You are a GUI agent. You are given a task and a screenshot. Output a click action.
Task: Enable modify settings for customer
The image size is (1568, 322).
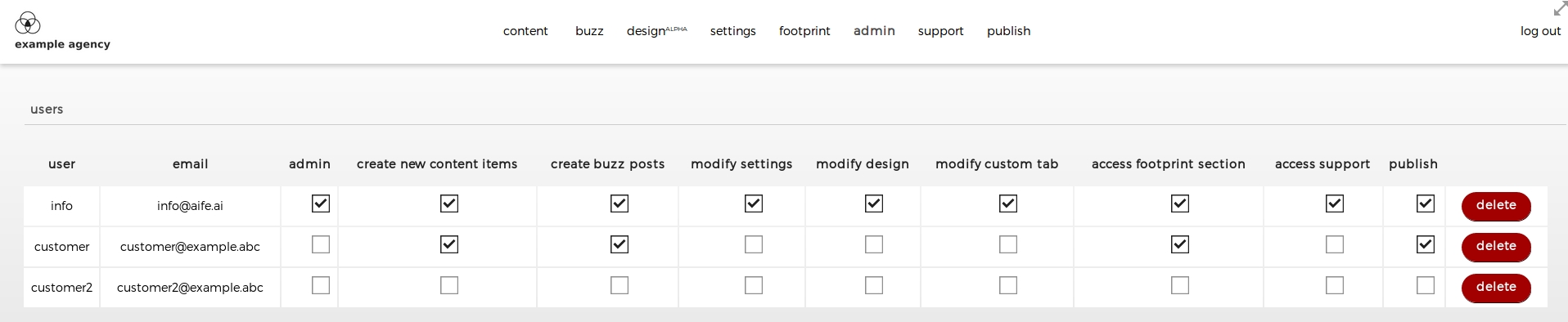[754, 244]
